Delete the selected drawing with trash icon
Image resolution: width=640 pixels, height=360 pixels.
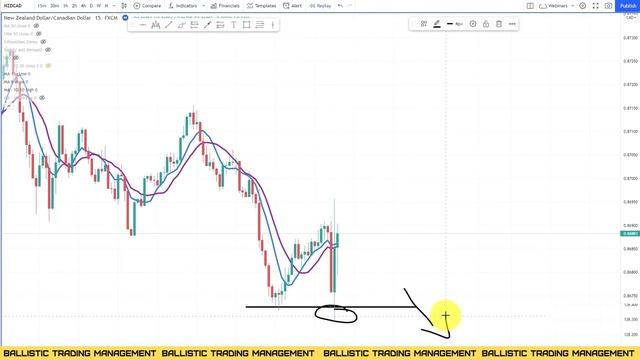pos(499,24)
